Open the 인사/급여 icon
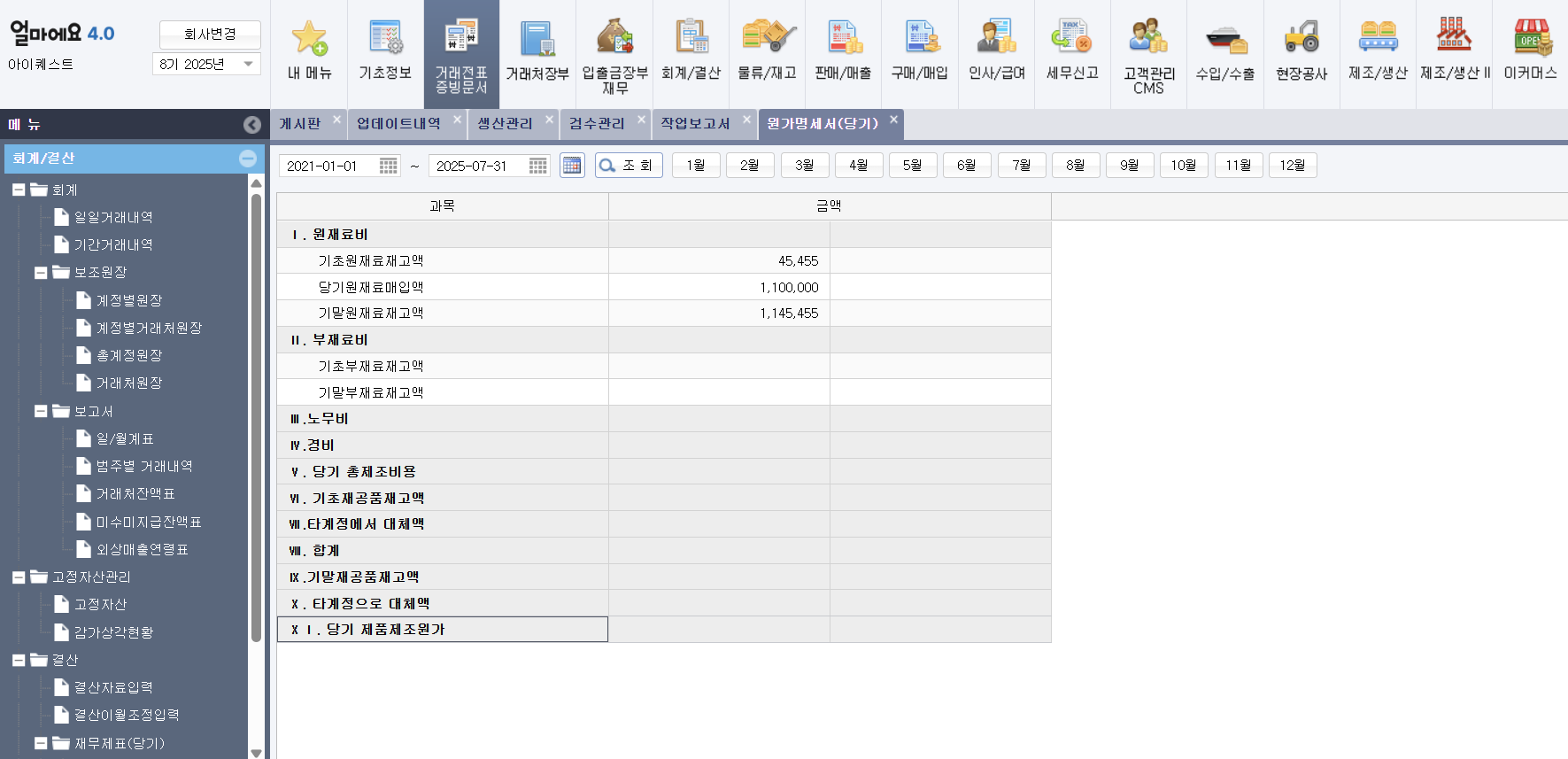Image resolution: width=1568 pixels, height=759 pixels. click(996, 37)
